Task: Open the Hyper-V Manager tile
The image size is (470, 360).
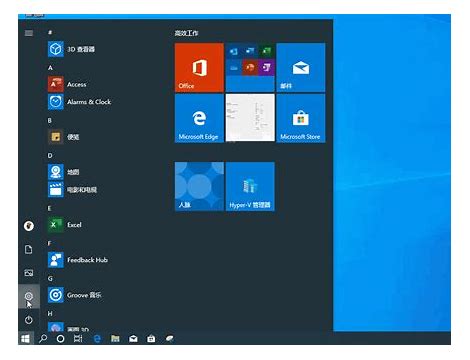Action: click(250, 186)
